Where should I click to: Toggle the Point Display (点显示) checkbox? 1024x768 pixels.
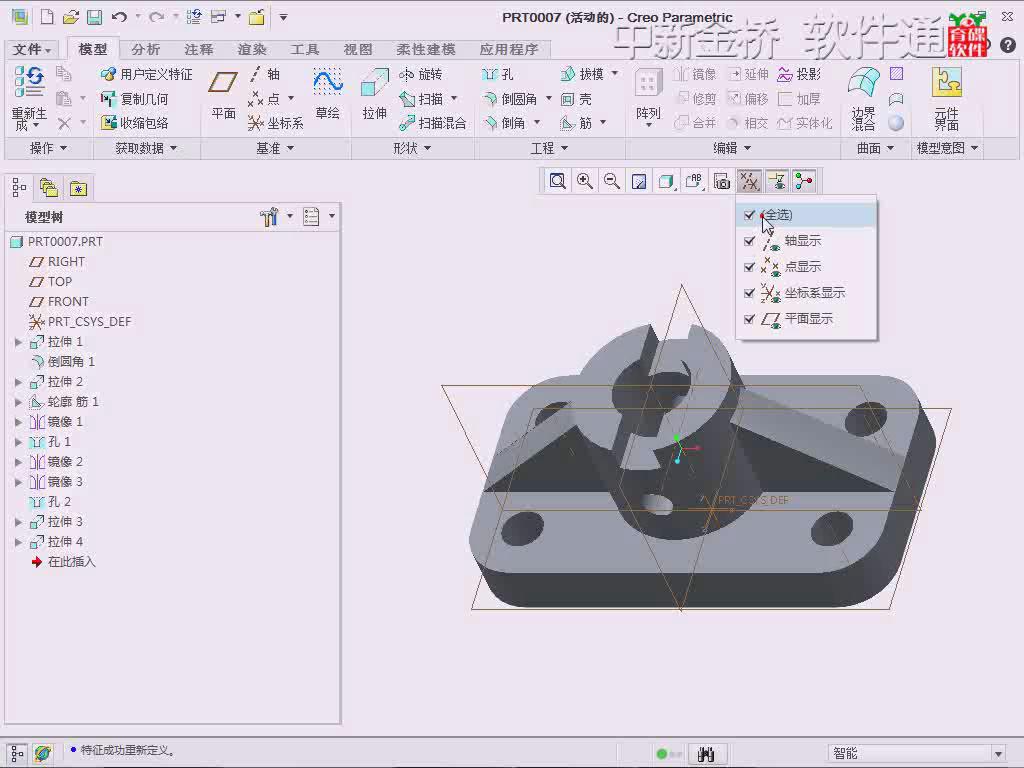[749, 267]
